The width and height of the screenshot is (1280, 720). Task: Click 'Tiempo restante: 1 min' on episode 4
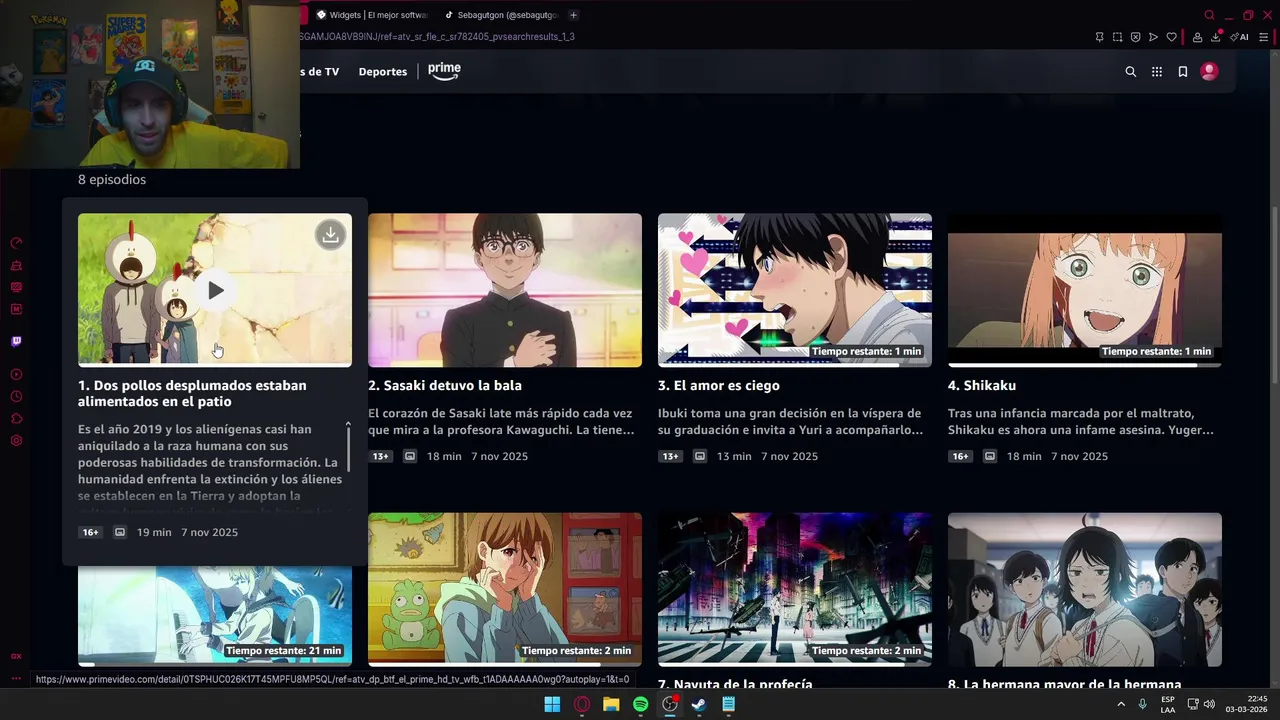[1156, 351]
